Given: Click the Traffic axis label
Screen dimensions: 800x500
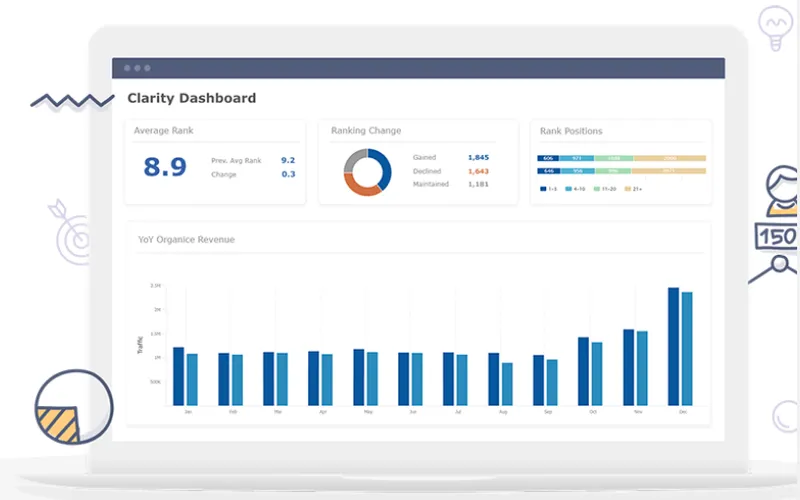Looking at the screenshot, I should 140,345.
